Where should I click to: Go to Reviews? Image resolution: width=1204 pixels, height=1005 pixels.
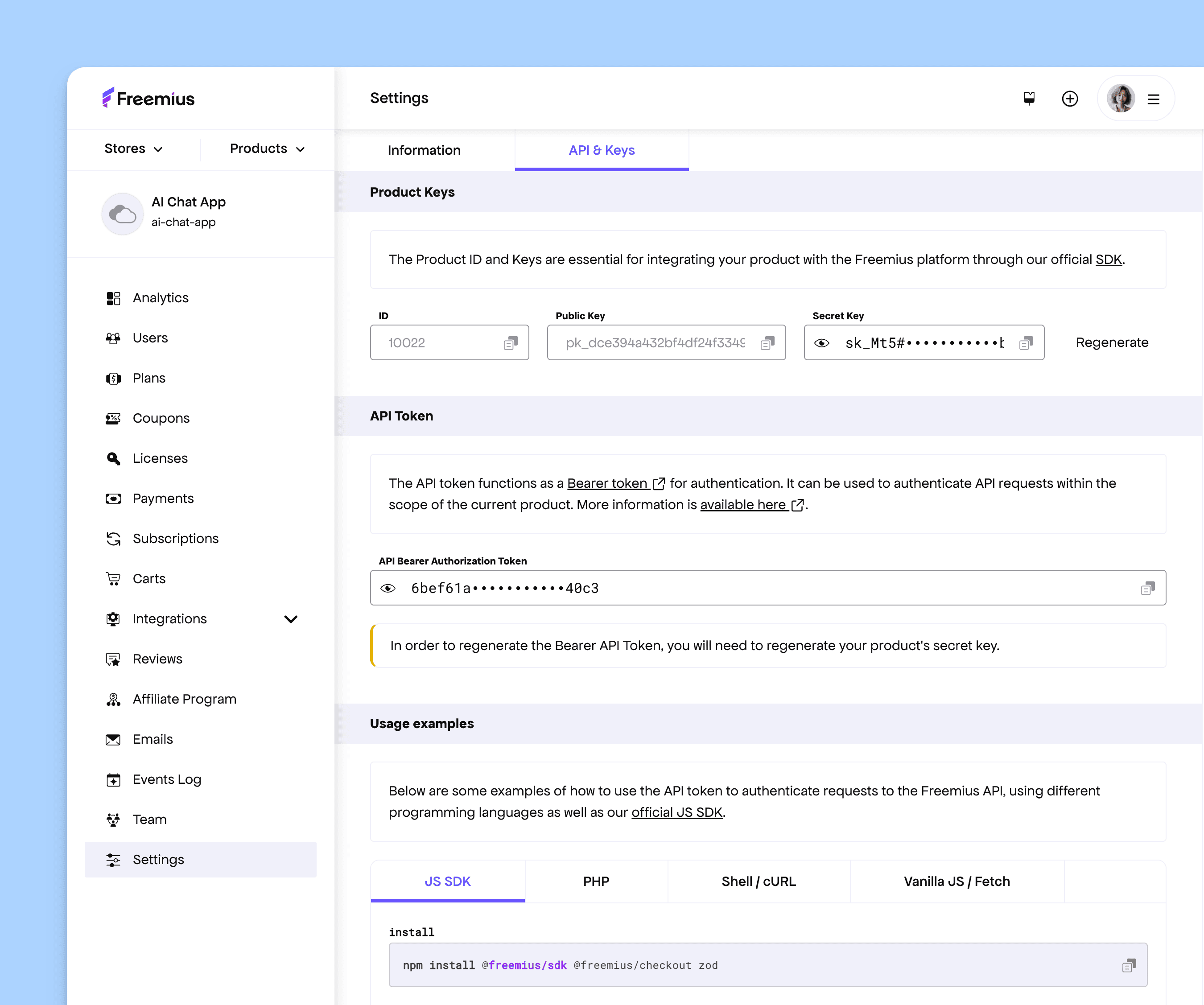[201, 659]
